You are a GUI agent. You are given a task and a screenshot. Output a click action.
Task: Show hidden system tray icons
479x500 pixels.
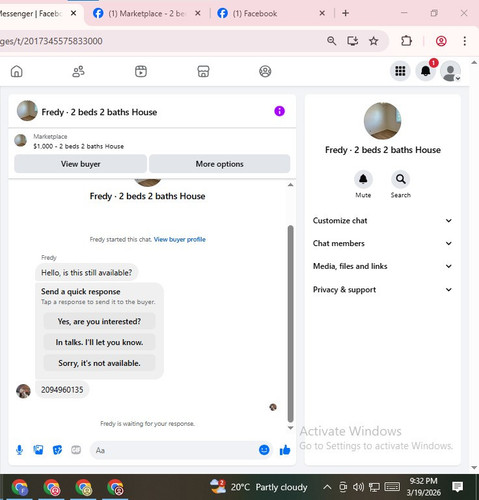coord(327,487)
